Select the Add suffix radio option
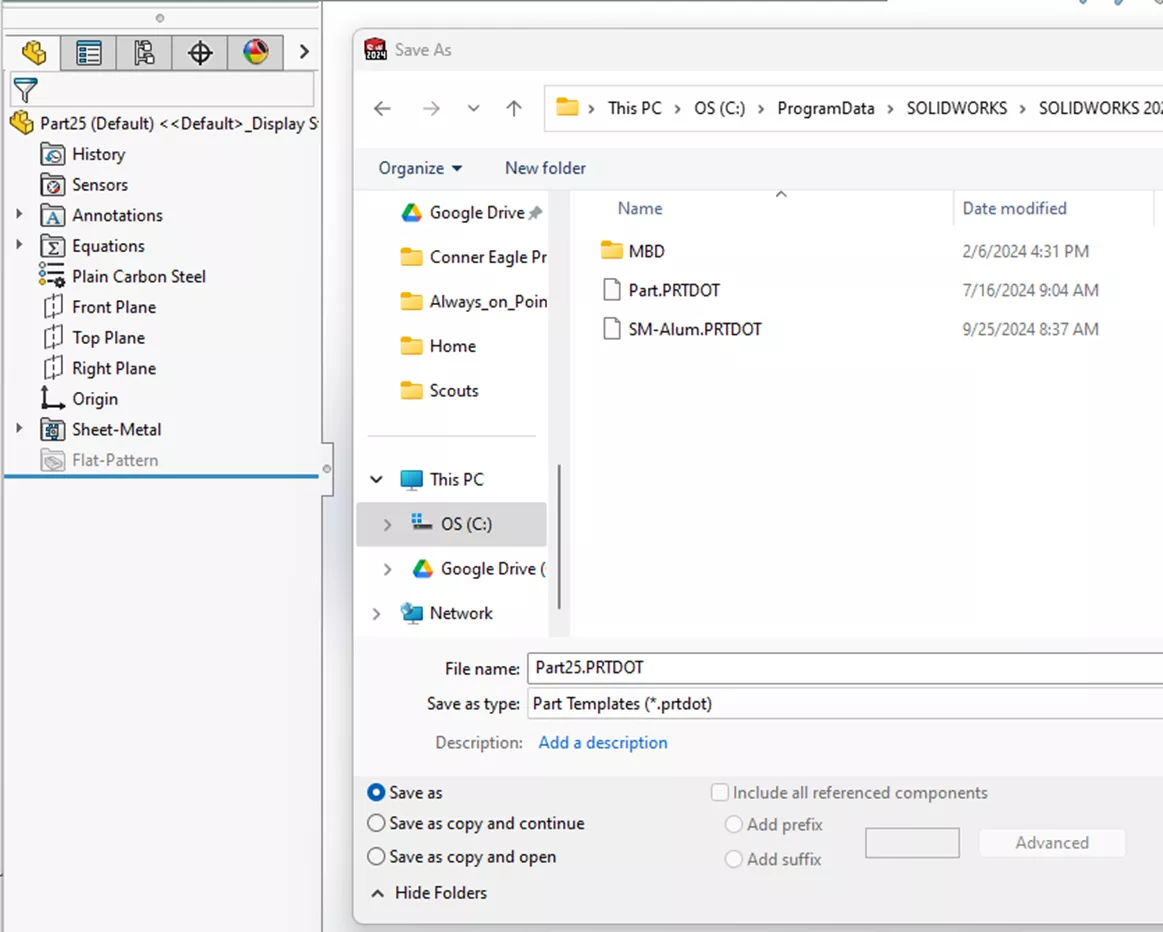Viewport: 1163px width, 932px height. [x=734, y=859]
